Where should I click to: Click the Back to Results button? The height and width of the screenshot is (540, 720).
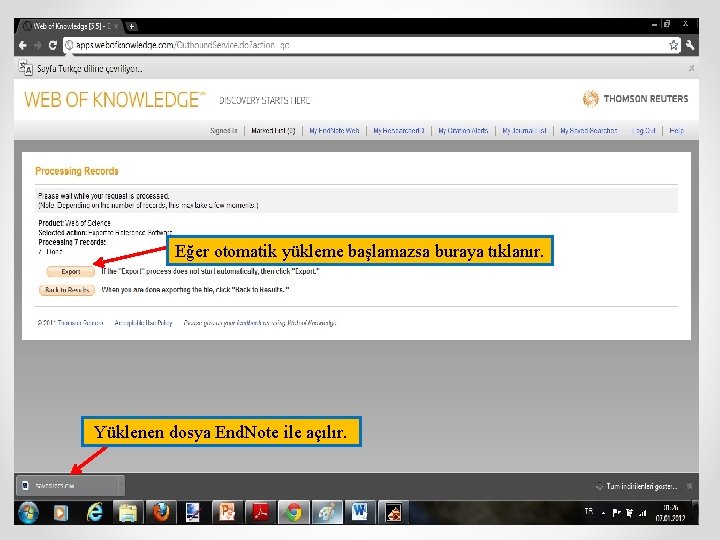click(x=67, y=290)
